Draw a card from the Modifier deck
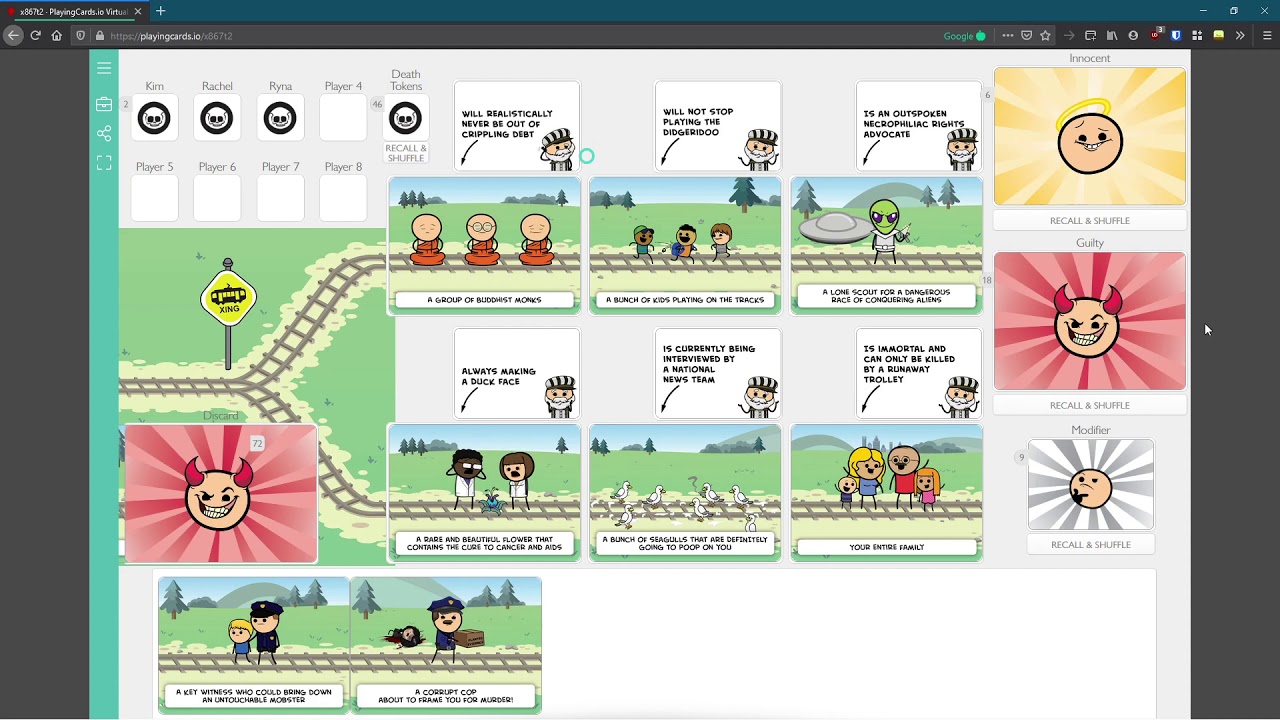The width and height of the screenshot is (1280, 720). tap(1091, 484)
